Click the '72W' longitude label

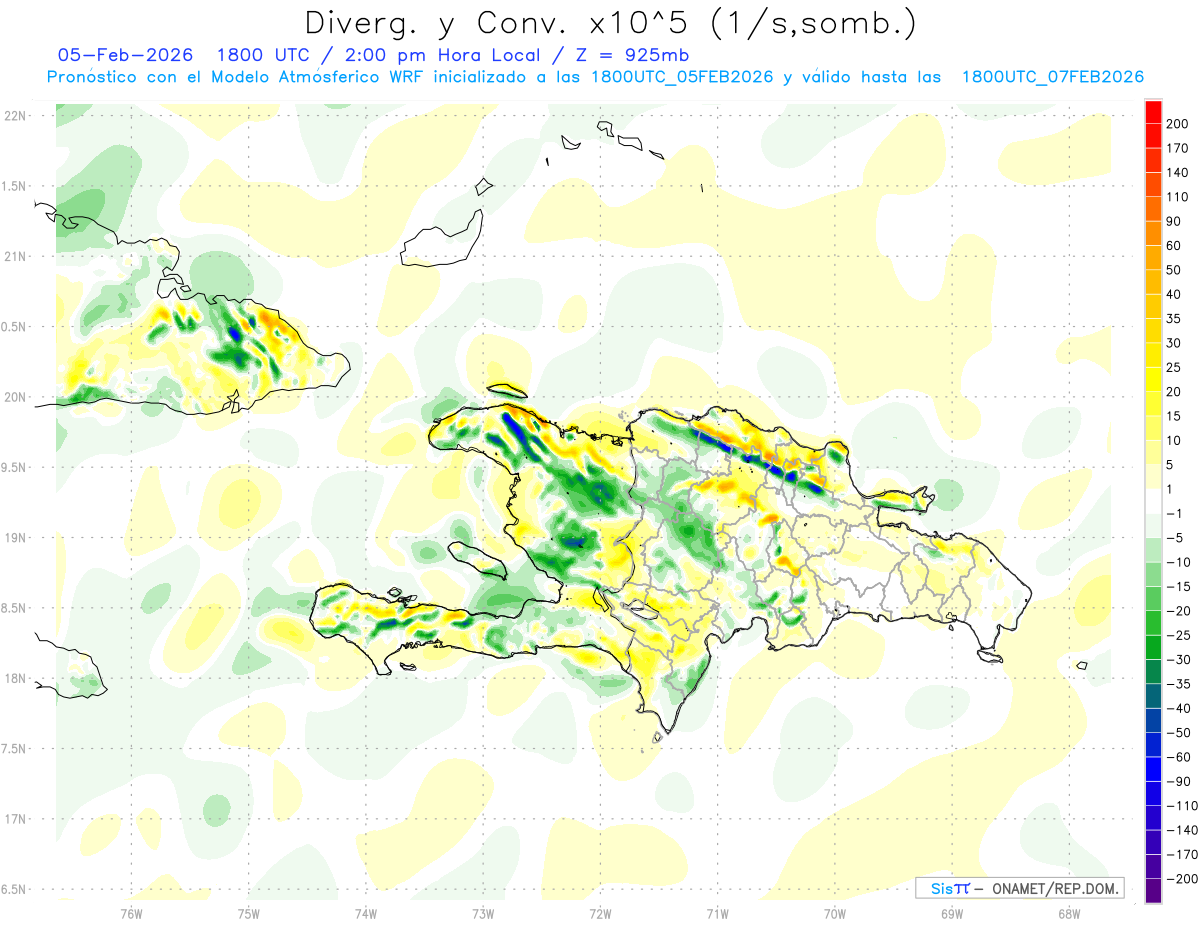pyautogui.click(x=600, y=913)
